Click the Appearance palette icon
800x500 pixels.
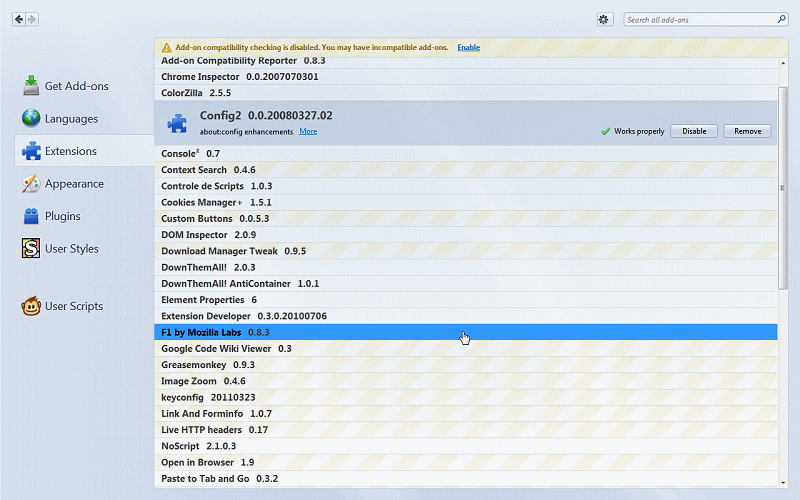pyautogui.click(x=31, y=184)
